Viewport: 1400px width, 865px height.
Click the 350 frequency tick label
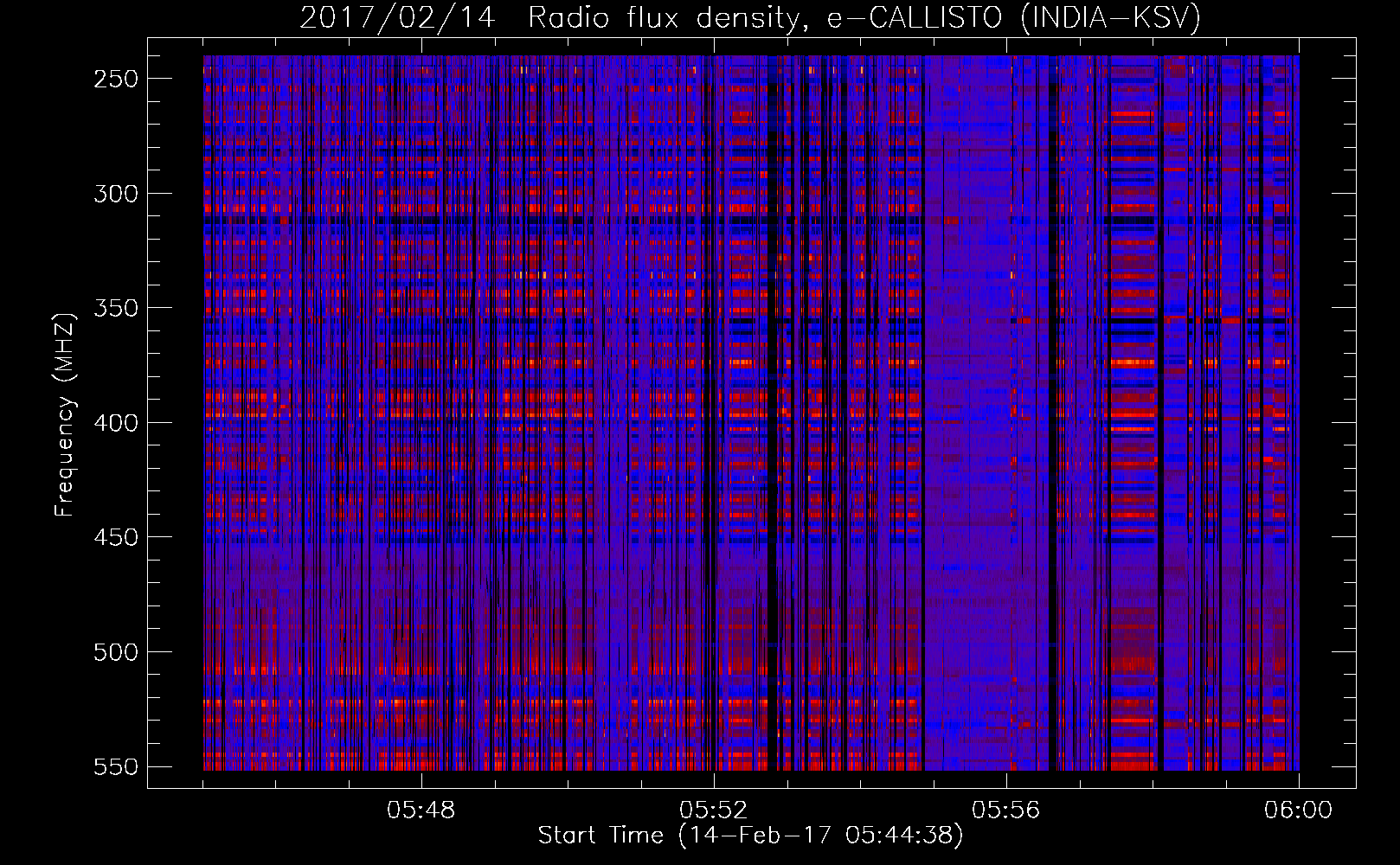(115, 308)
